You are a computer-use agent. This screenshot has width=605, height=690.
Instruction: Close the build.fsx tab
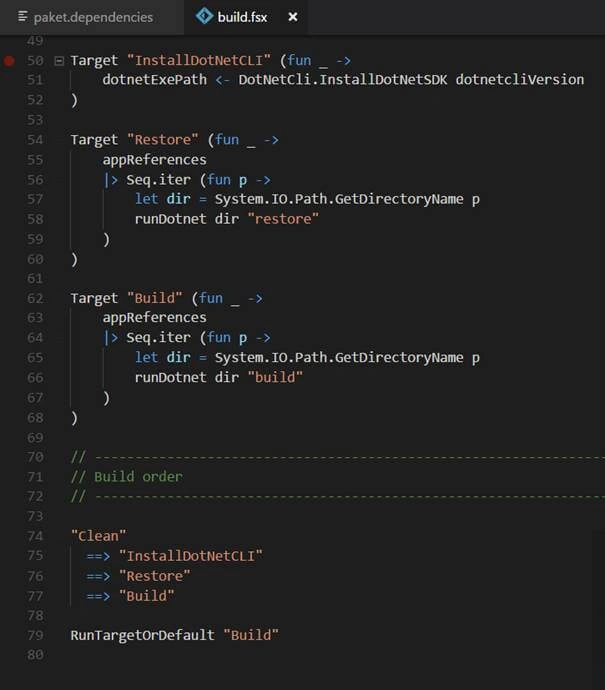[x=293, y=17]
